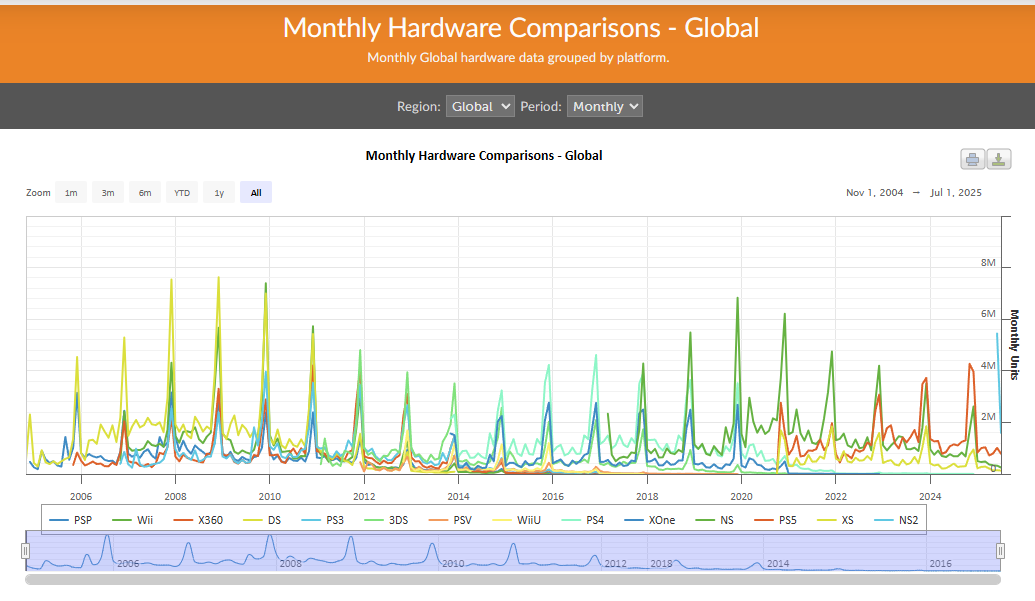Click the Monthly Hardware Comparisons - Global chart title
Image resolution: width=1035 pixels, height=601 pixels.
click(x=484, y=156)
